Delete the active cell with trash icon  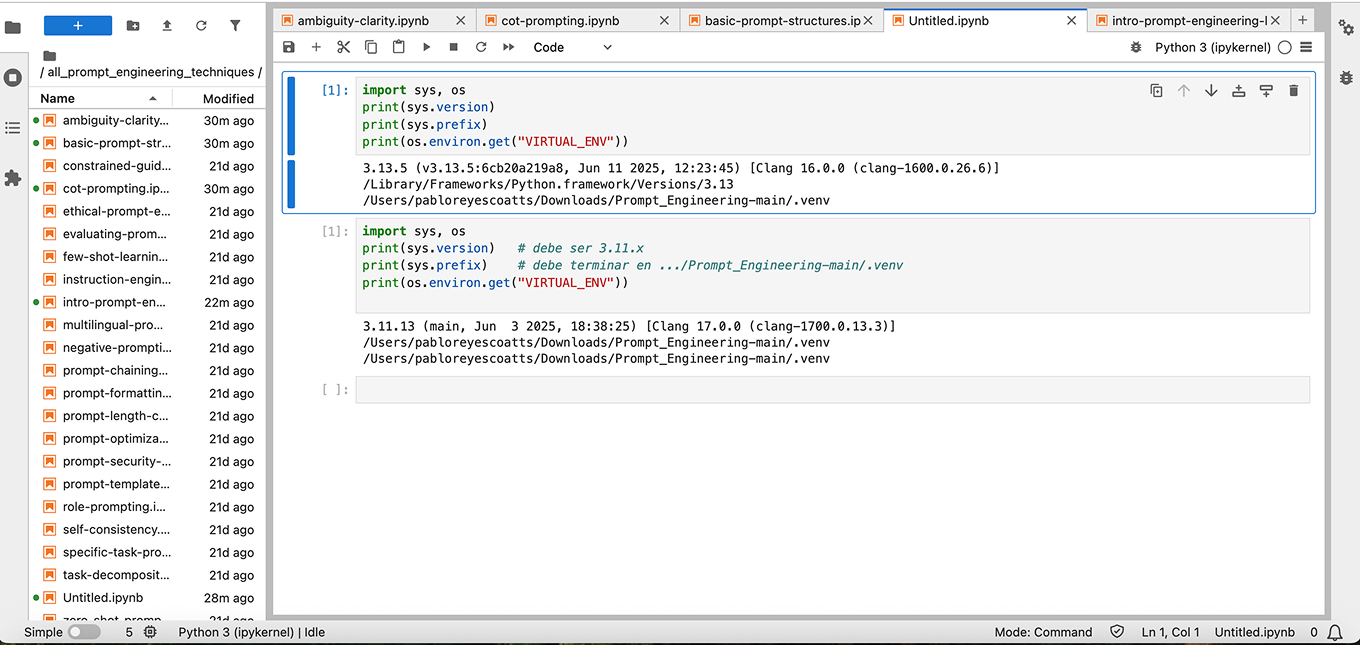[1293, 91]
